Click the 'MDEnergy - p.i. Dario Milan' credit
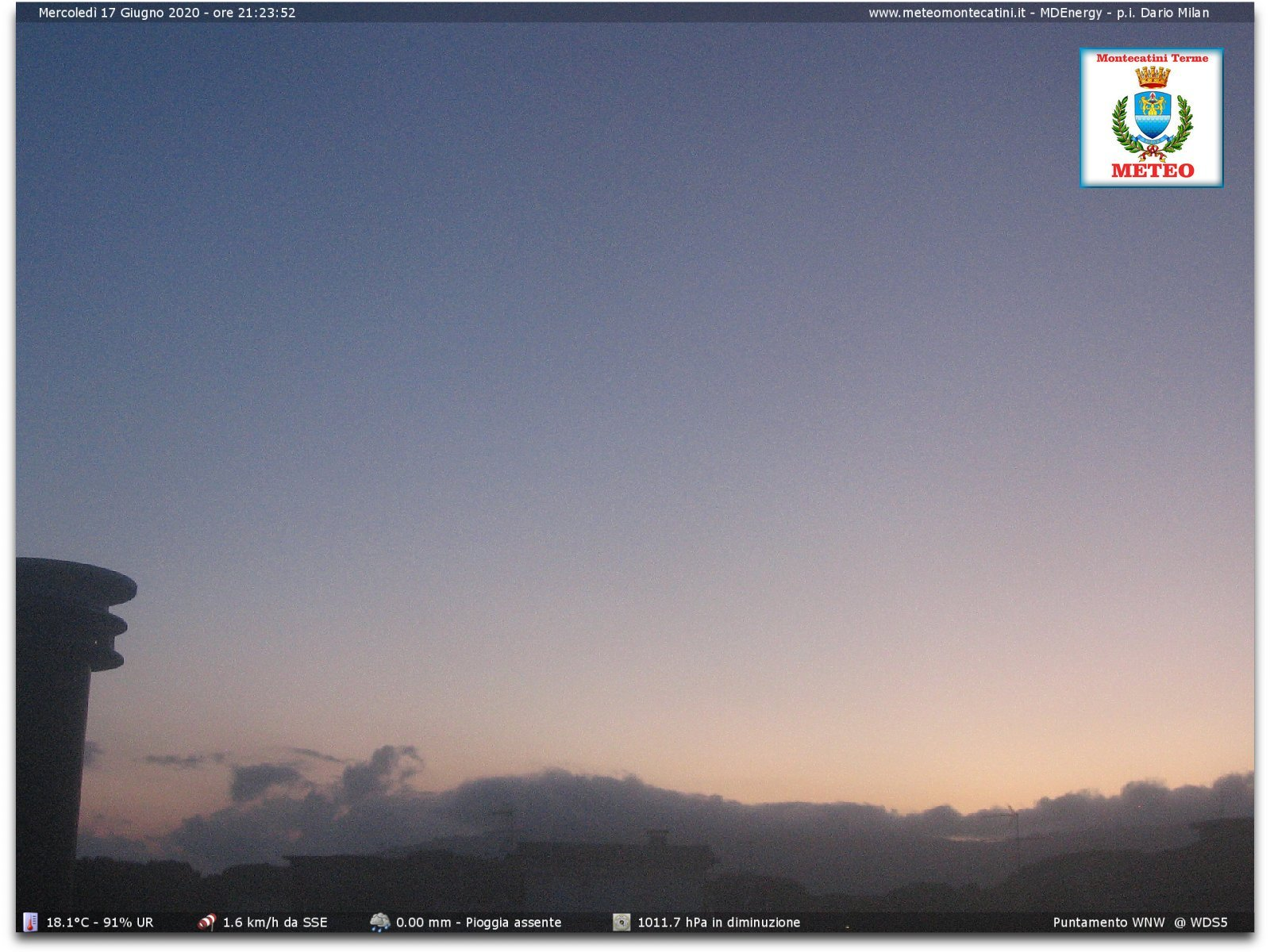 (1125, 13)
